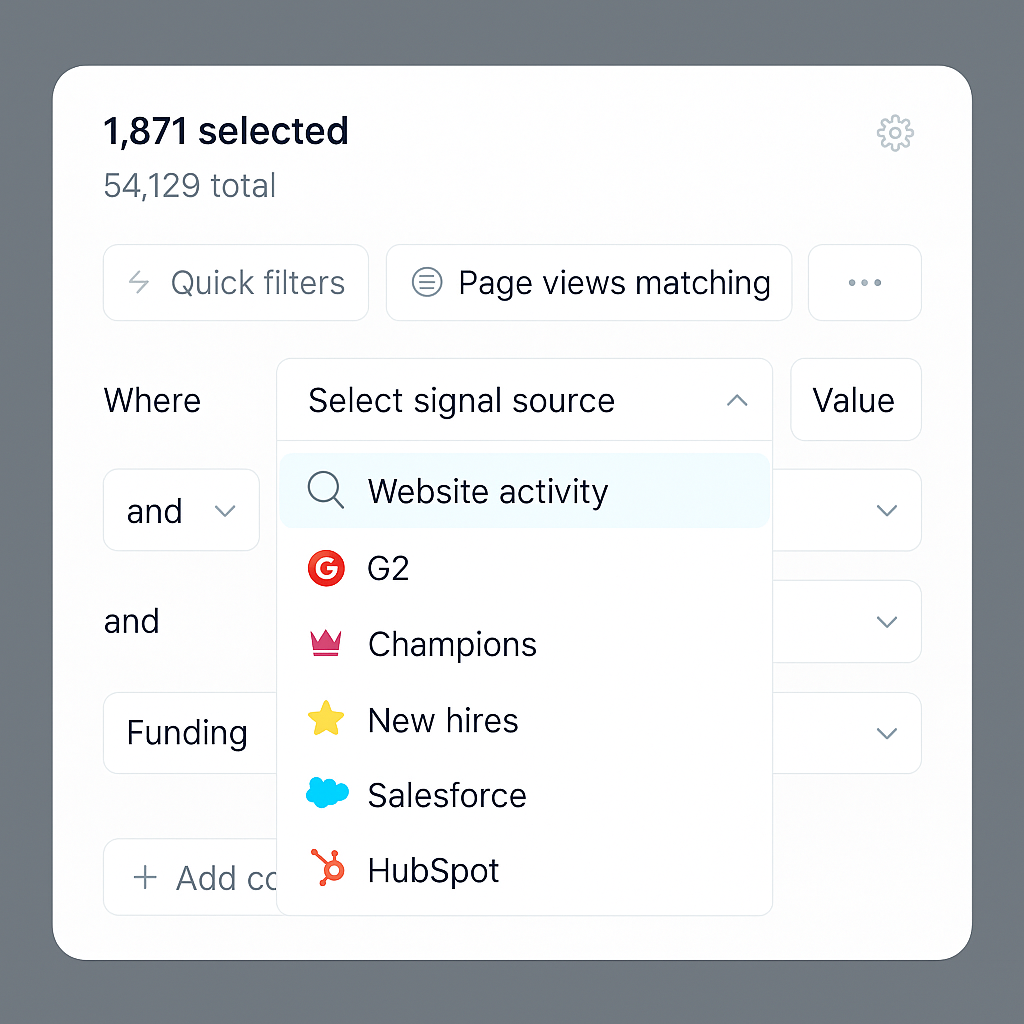Image resolution: width=1024 pixels, height=1024 pixels.
Task: Click the HubSpot sprocket icon
Action: (x=326, y=870)
